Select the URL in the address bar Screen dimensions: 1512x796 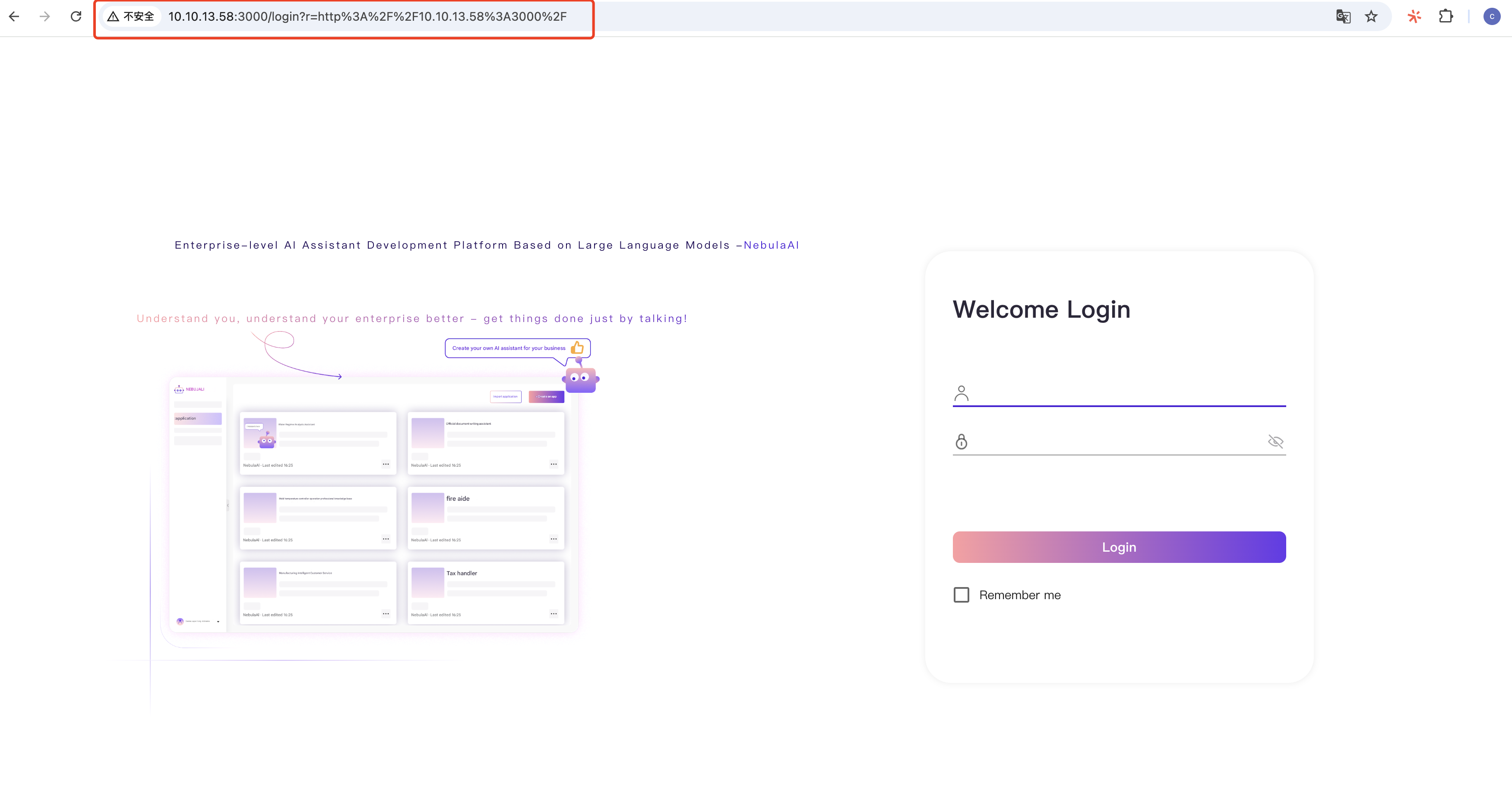click(x=367, y=16)
